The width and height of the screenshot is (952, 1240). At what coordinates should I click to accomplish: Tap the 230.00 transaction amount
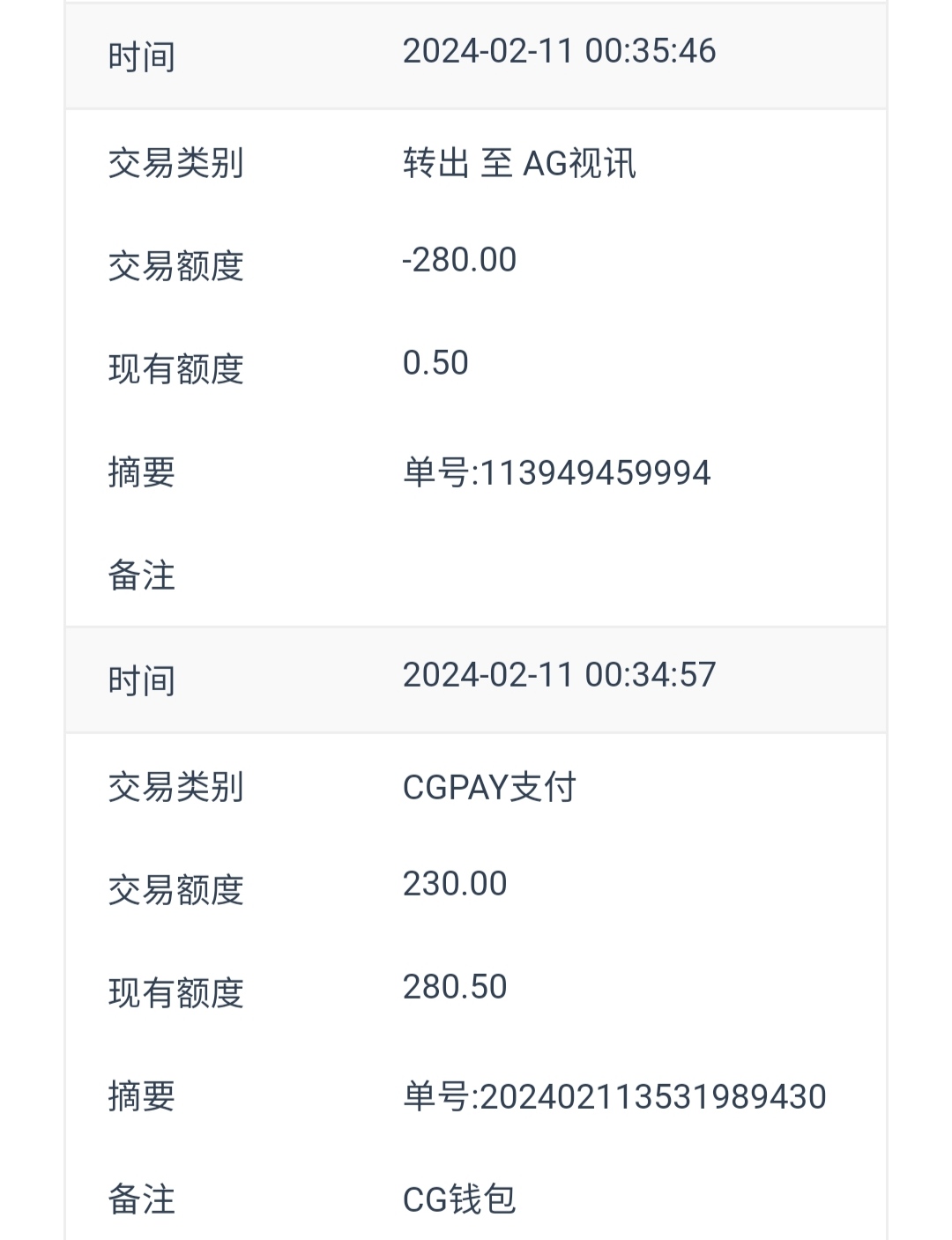coord(455,885)
